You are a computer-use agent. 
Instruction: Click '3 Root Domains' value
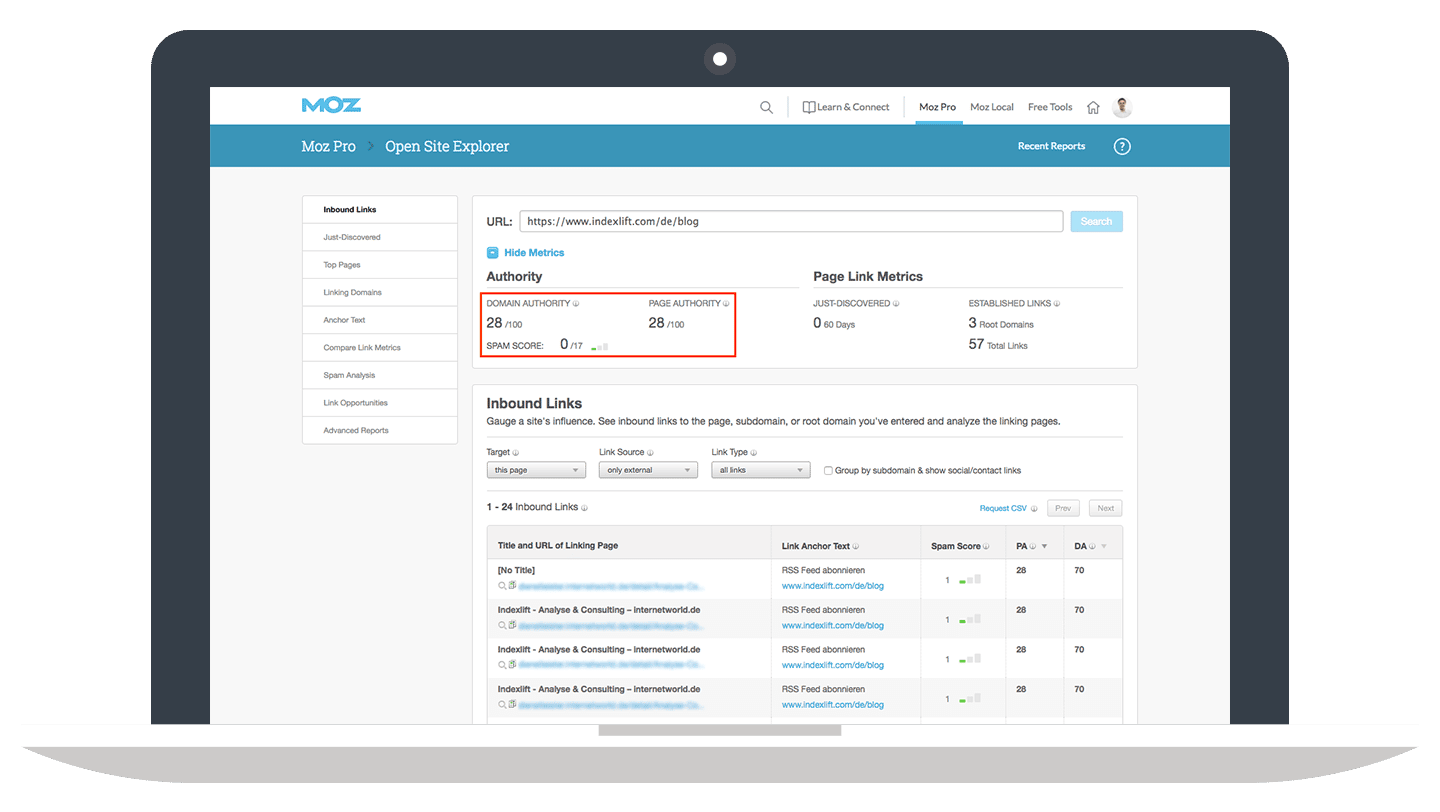point(1001,324)
